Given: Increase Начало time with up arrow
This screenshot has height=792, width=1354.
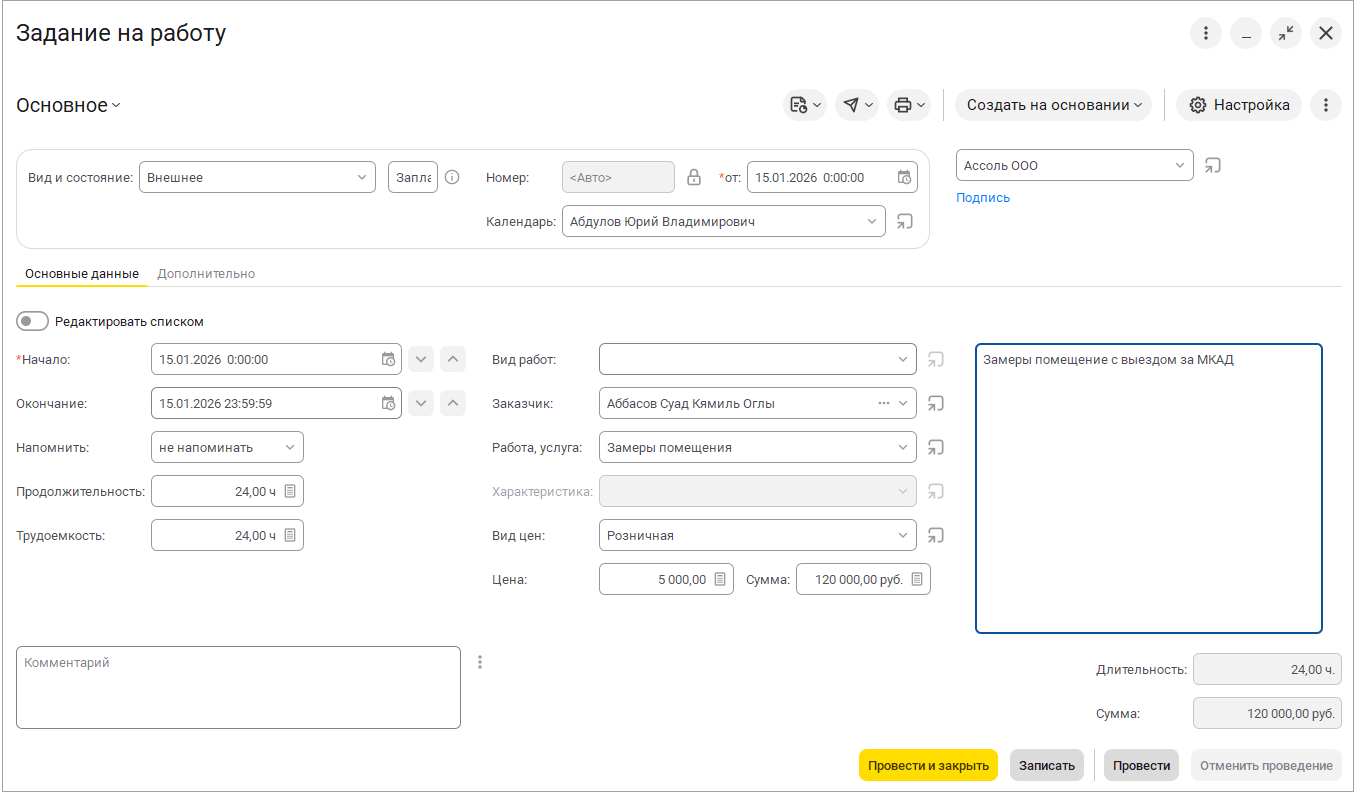Looking at the screenshot, I should click(x=453, y=360).
